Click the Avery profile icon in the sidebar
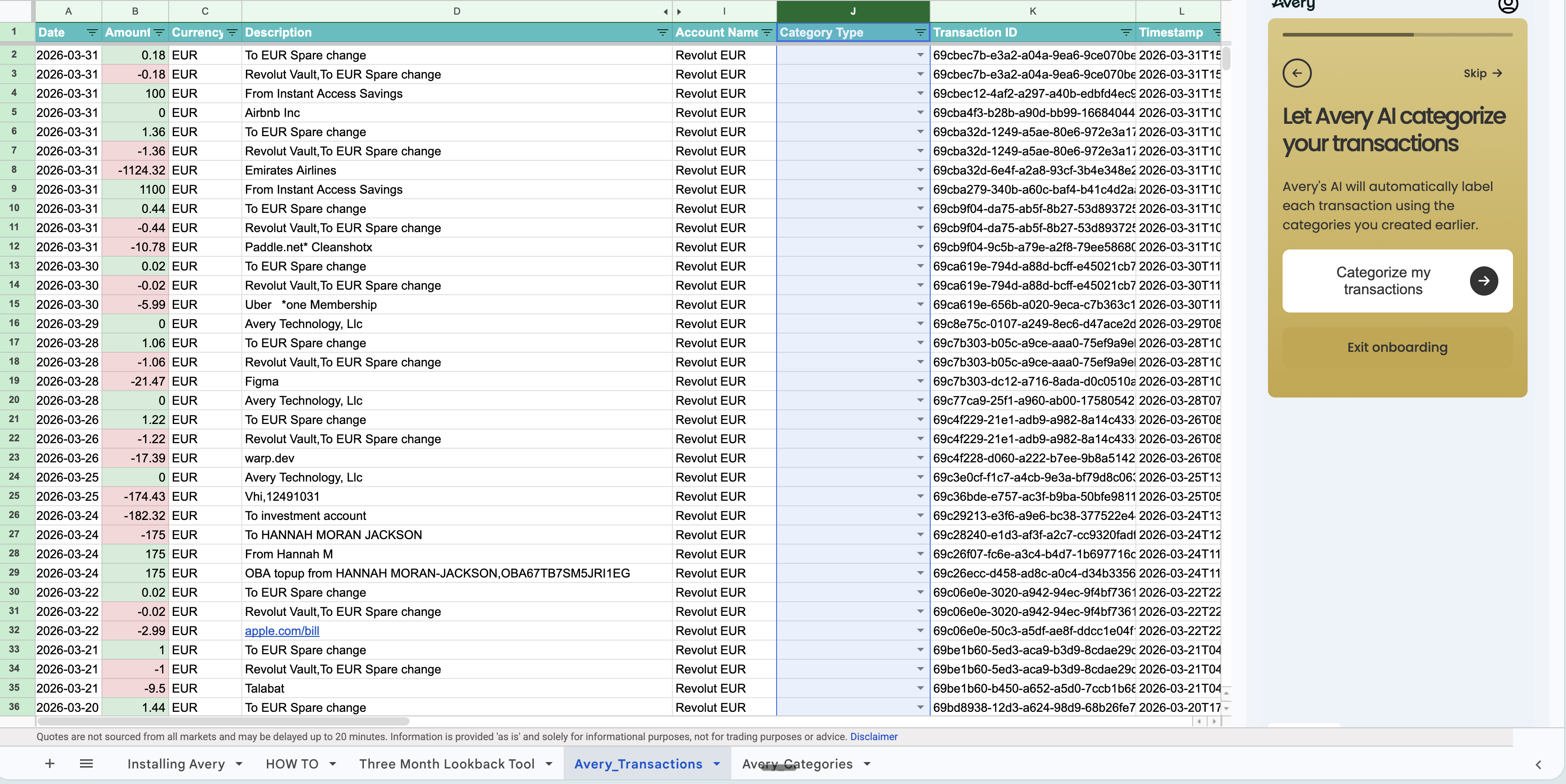 point(1507,7)
